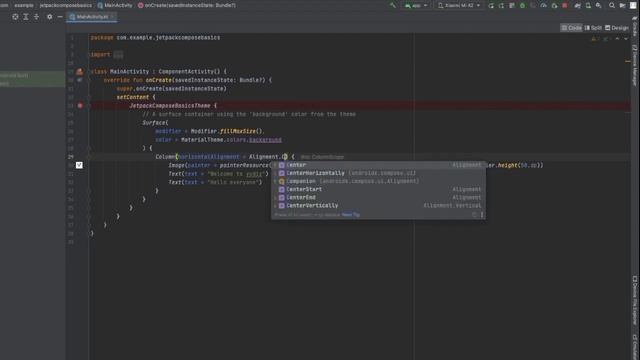The width and height of the screenshot is (640, 360).
Task: Click the account avatar icon in toolbar
Action: (633, 5)
